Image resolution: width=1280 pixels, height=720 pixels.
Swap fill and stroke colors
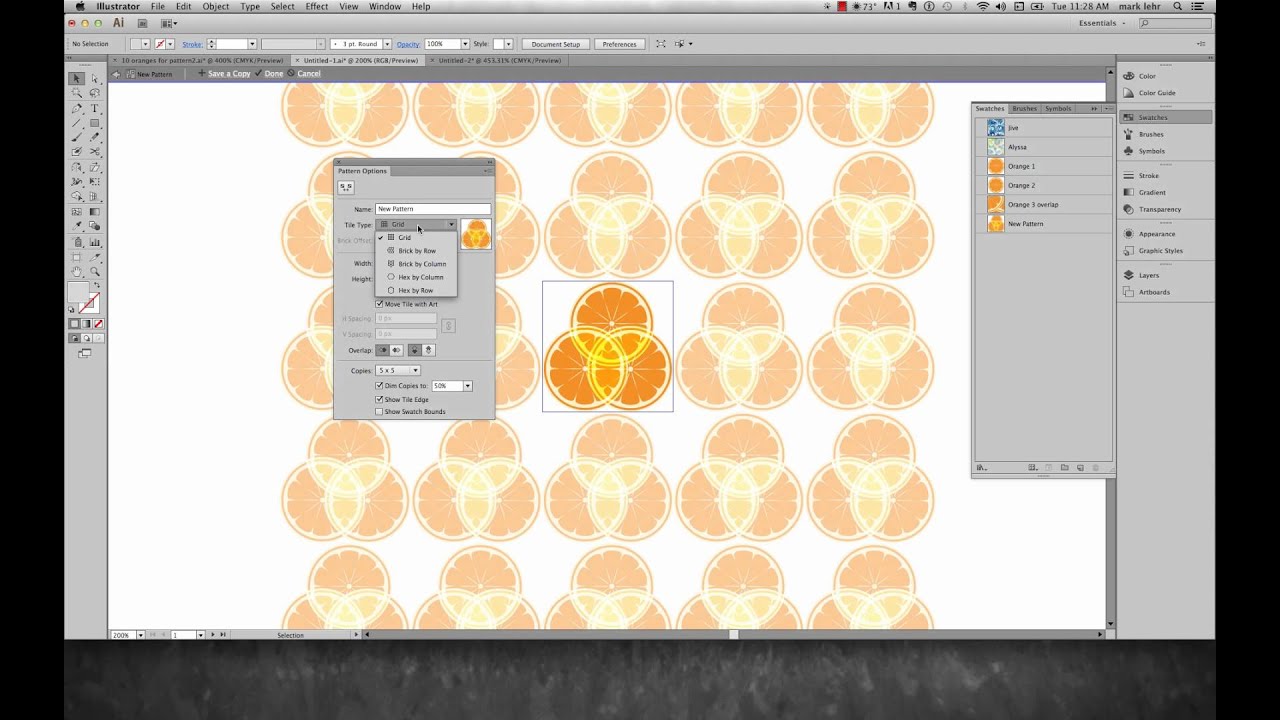tap(98, 285)
